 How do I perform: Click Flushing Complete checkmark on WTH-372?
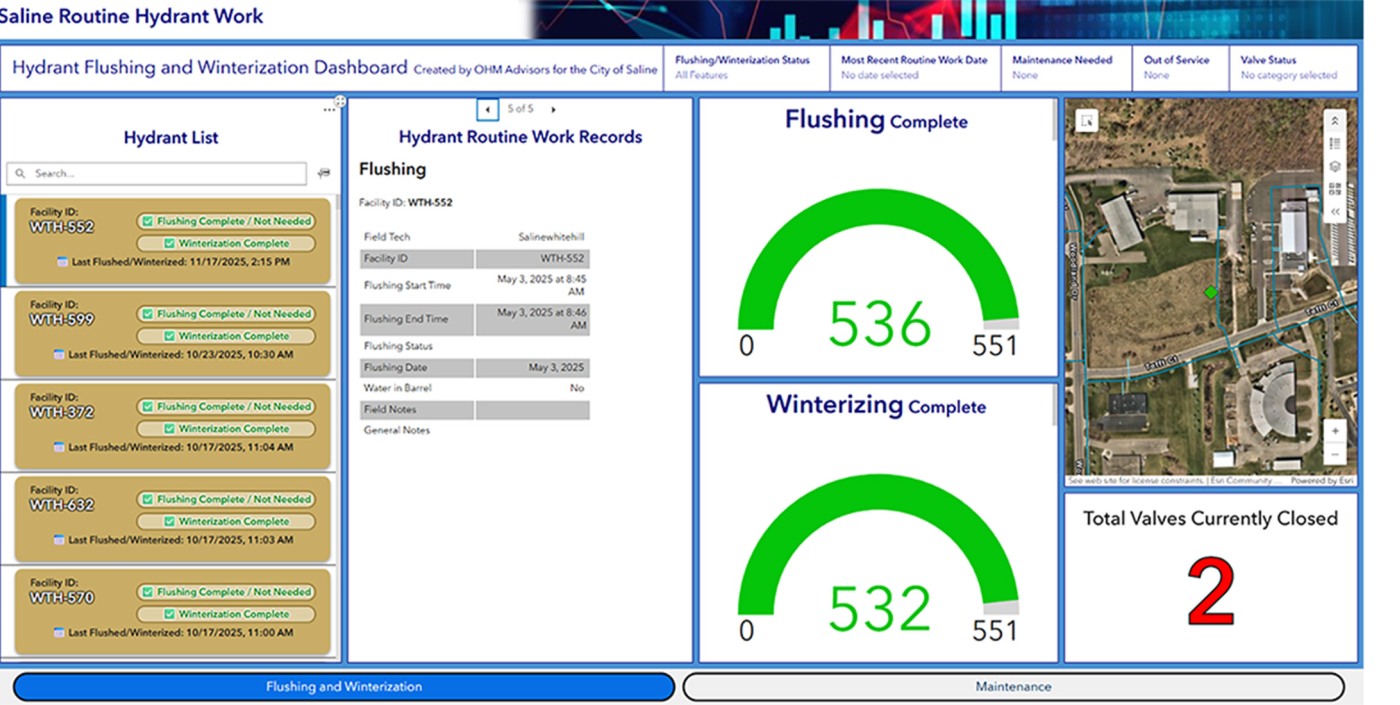pos(147,407)
